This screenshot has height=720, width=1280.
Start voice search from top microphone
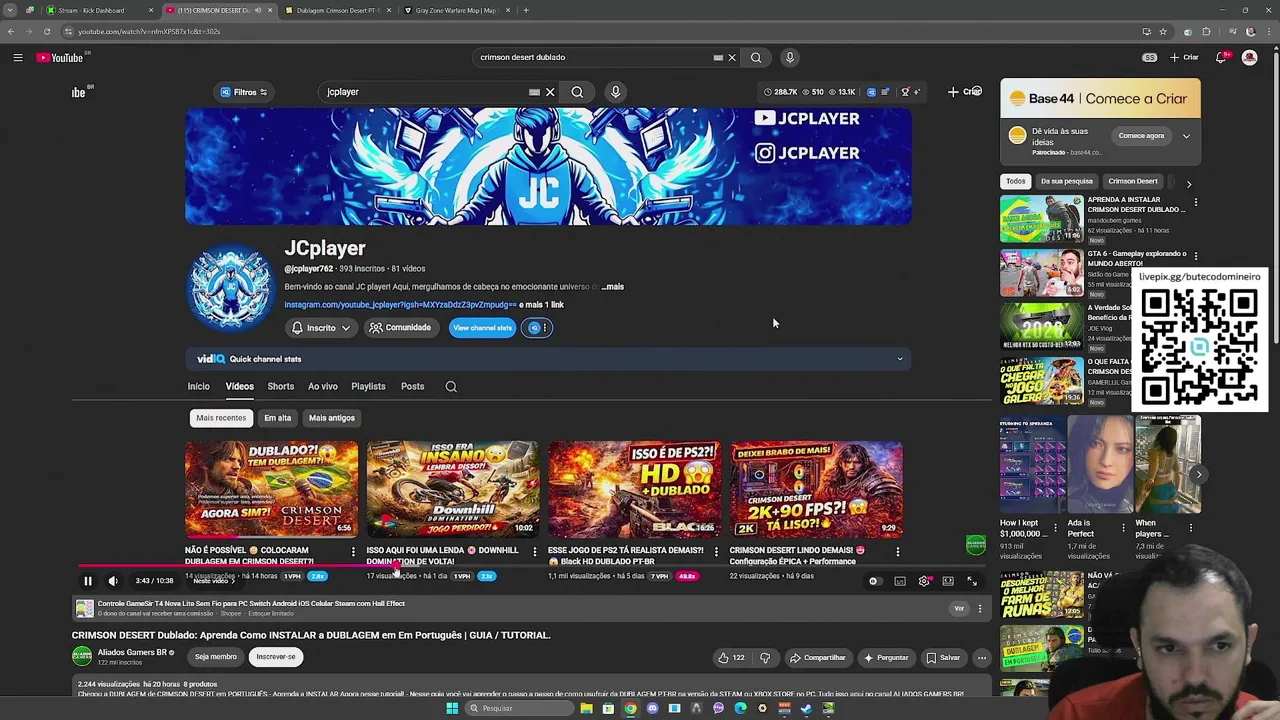[790, 58]
